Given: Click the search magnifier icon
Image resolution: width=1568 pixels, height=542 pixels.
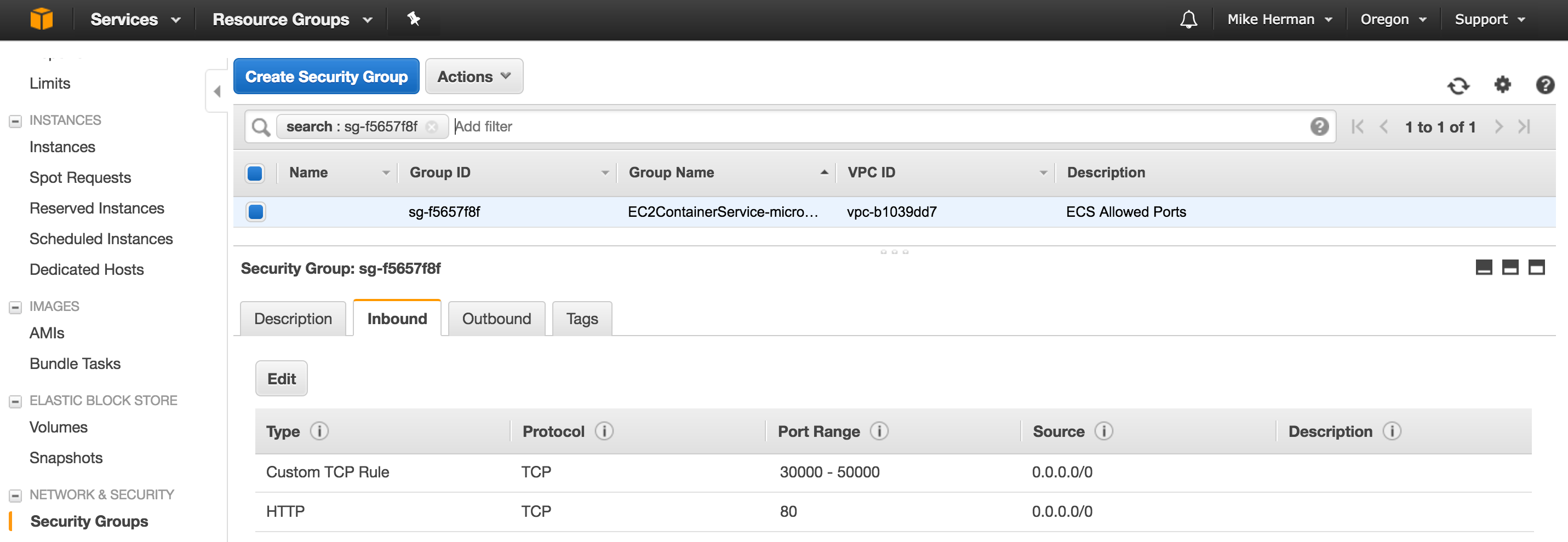Looking at the screenshot, I should [x=261, y=126].
